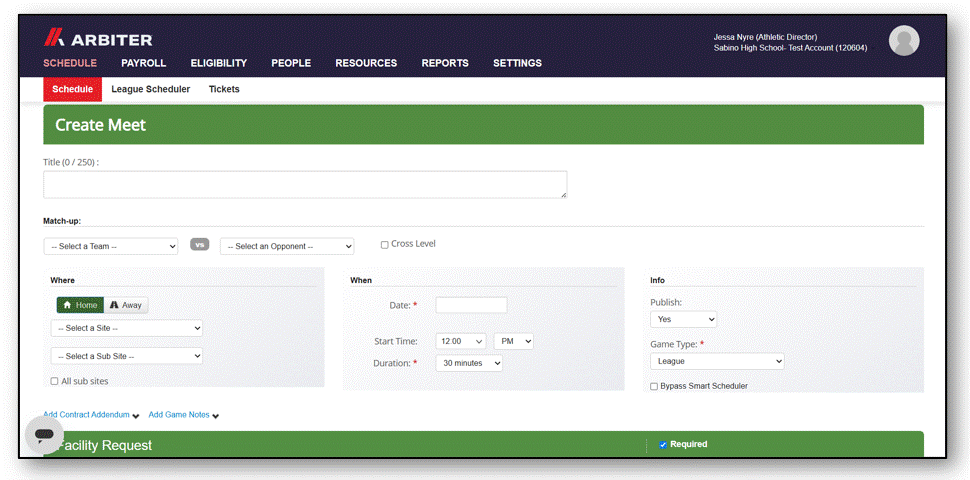Check All sub sites option

[x=54, y=382]
